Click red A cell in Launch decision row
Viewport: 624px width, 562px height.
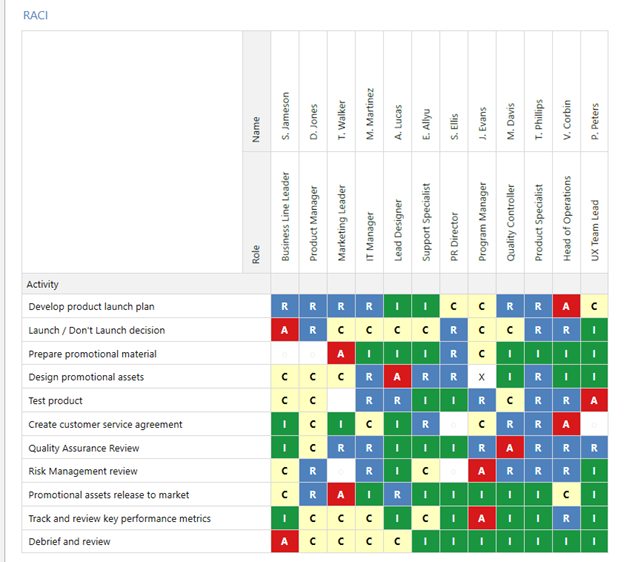coord(285,330)
